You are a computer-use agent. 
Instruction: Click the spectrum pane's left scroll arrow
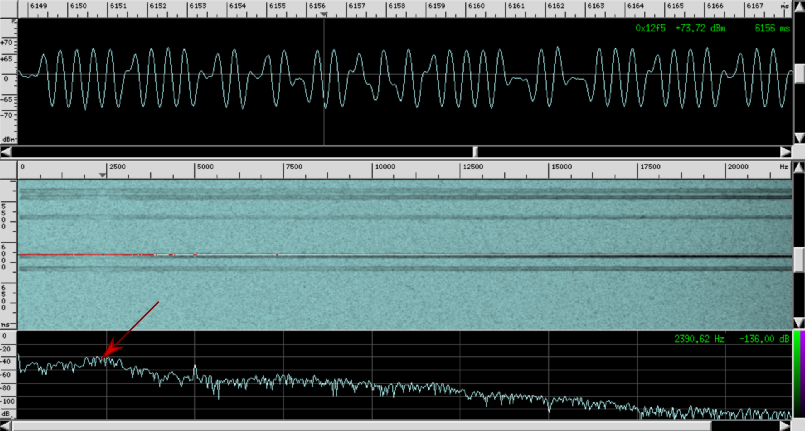7,425
